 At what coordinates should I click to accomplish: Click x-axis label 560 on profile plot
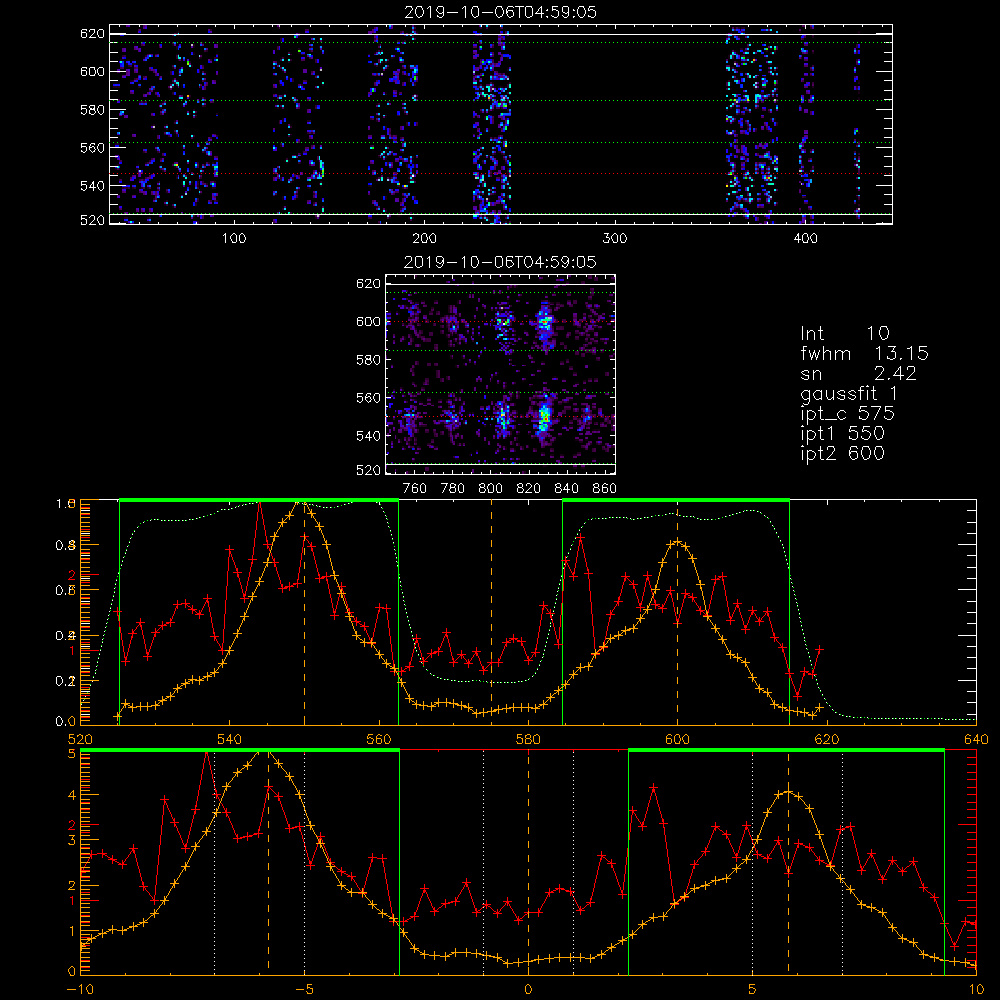point(379,740)
